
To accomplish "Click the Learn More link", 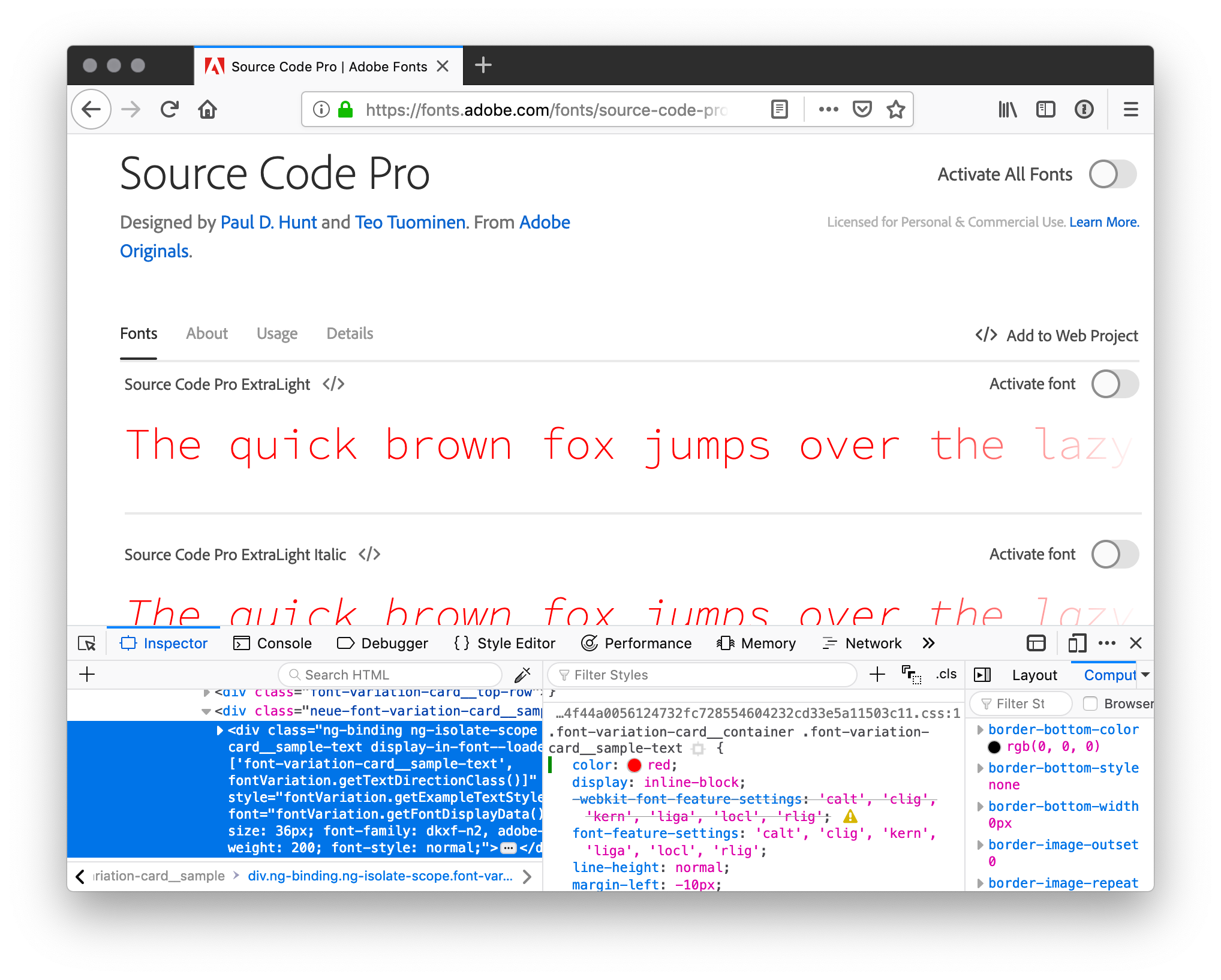I will click(1103, 222).
